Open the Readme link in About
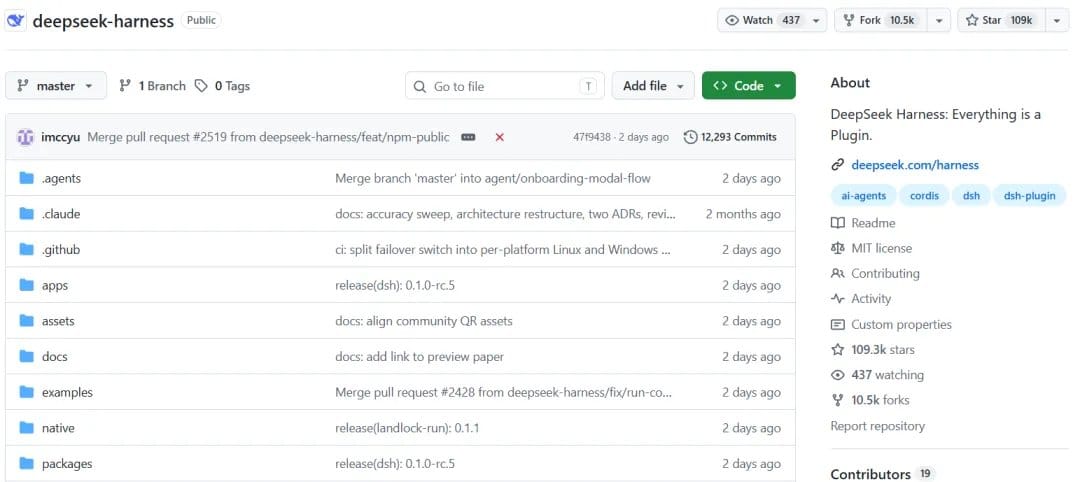 click(x=873, y=223)
